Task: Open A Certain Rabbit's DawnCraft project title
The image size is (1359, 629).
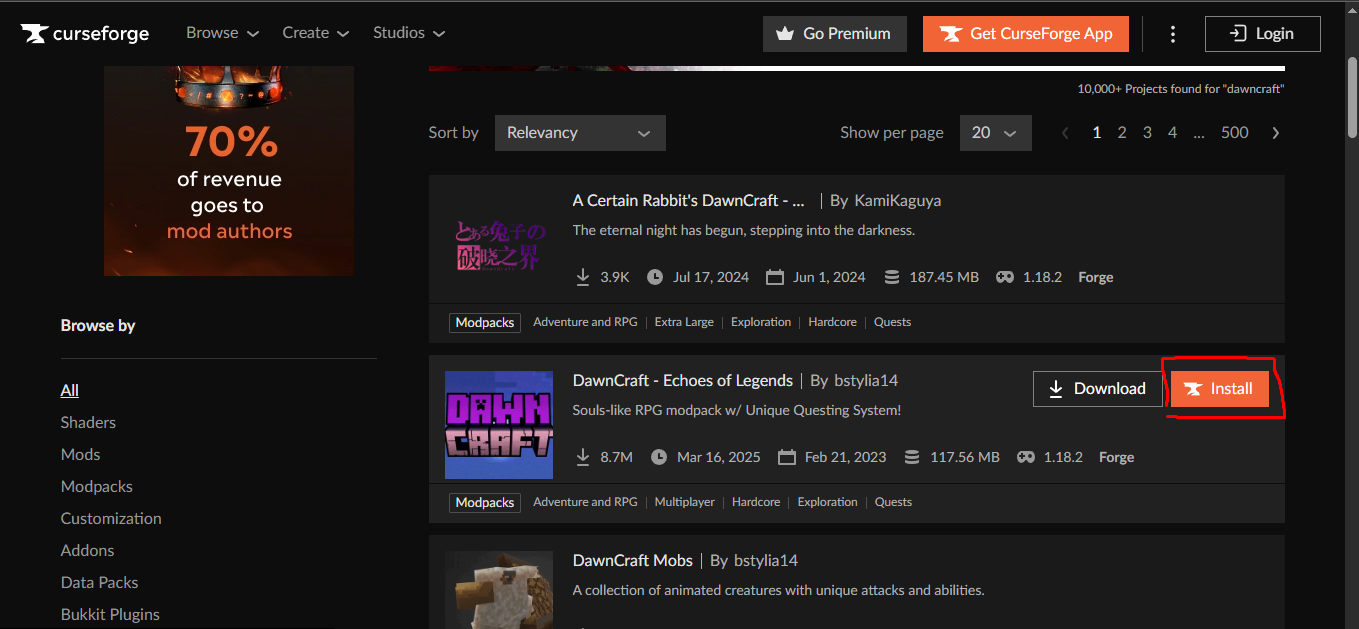Action: (689, 200)
